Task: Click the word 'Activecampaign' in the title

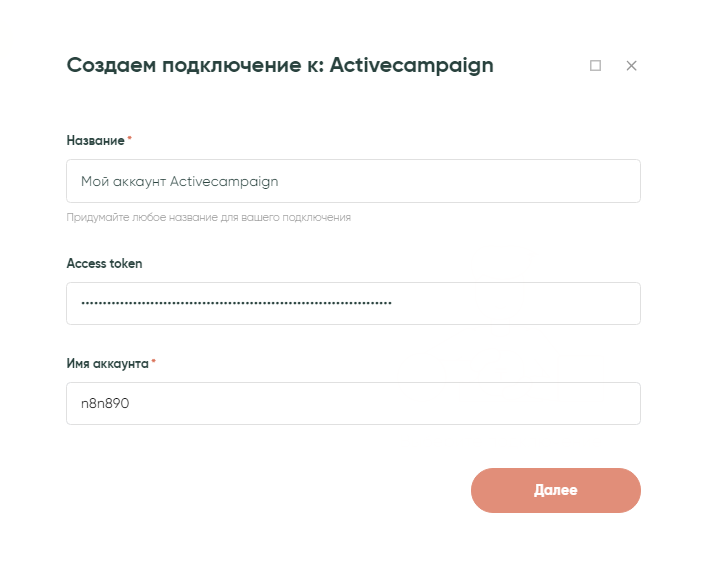Action: point(411,66)
